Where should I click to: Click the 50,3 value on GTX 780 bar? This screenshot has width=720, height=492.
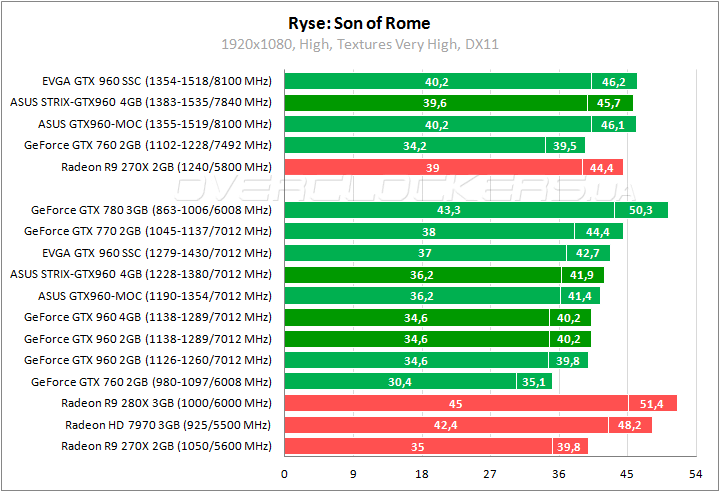[641, 211]
